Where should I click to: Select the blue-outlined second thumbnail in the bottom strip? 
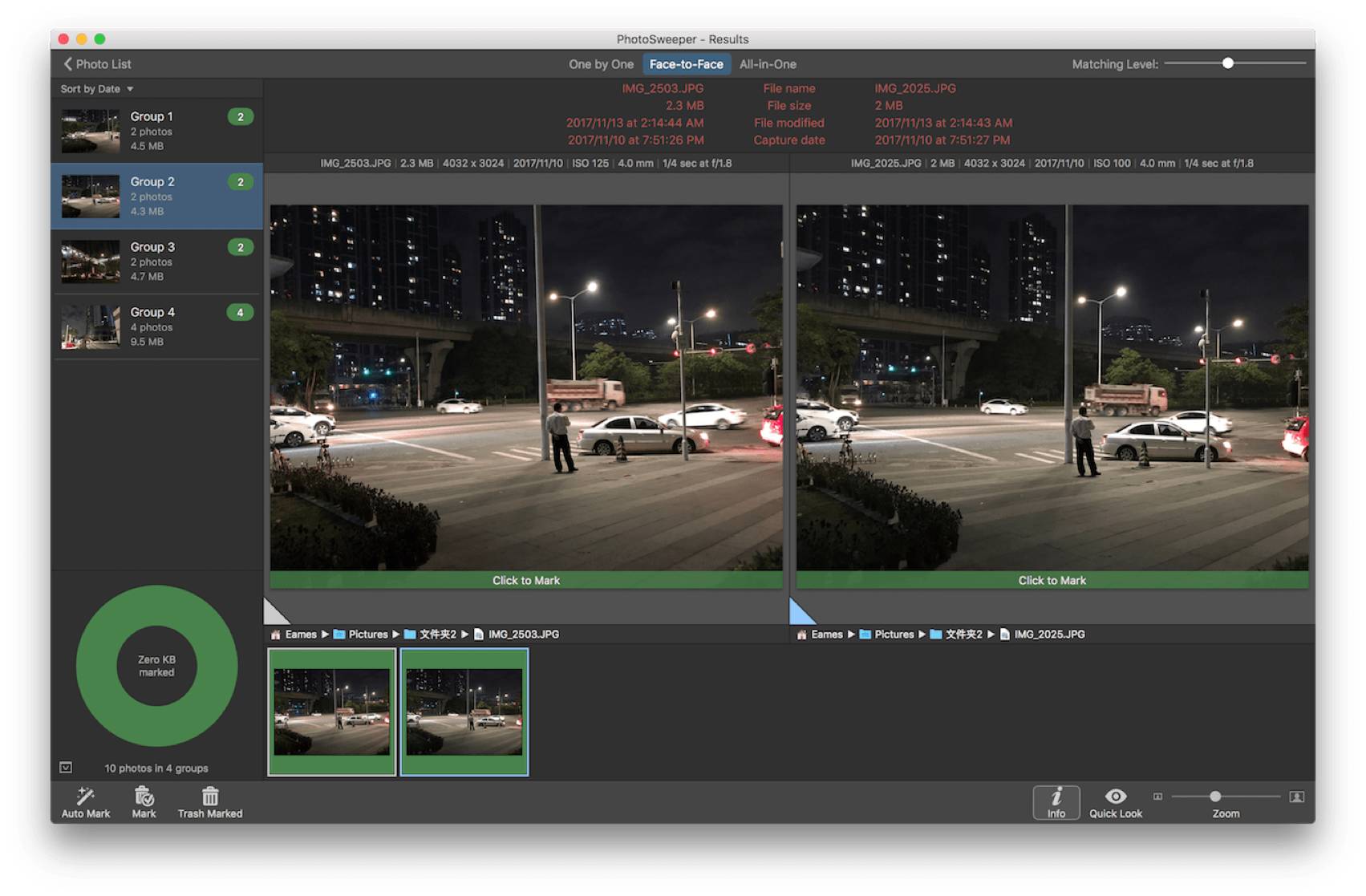click(x=464, y=712)
